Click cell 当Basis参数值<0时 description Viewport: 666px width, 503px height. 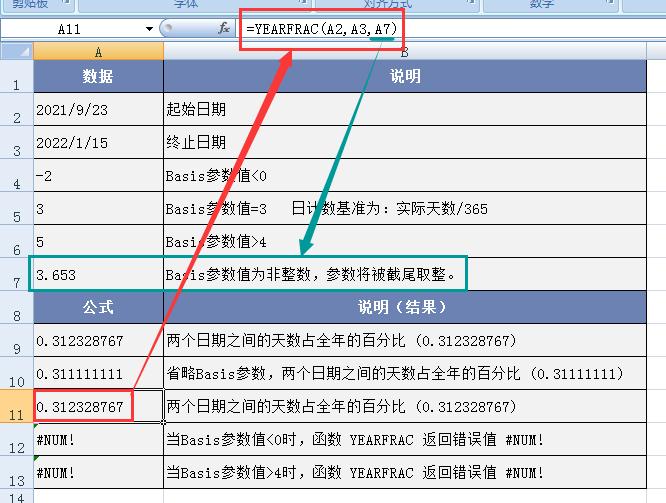(405, 439)
